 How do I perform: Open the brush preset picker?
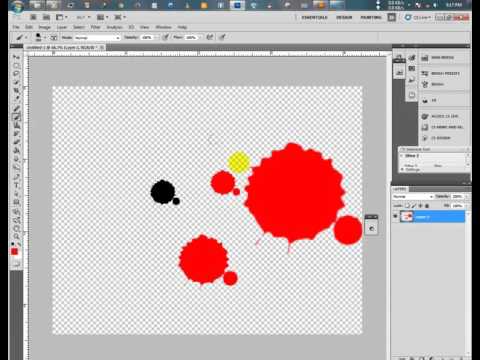point(40,37)
